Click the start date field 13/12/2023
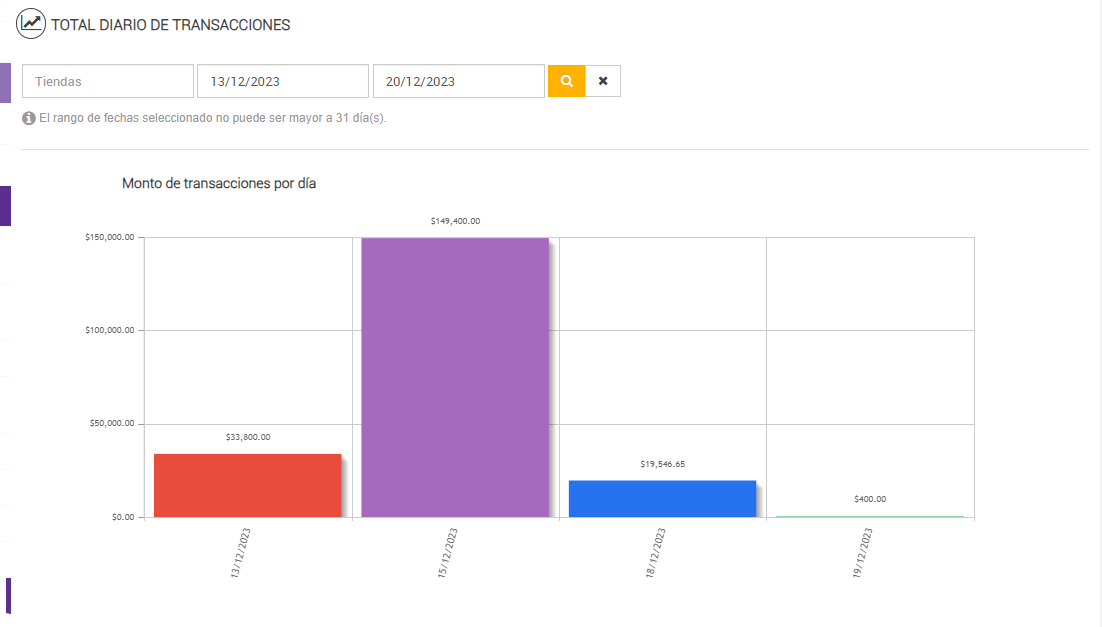The image size is (1102, 627). (x=283, y=81)
